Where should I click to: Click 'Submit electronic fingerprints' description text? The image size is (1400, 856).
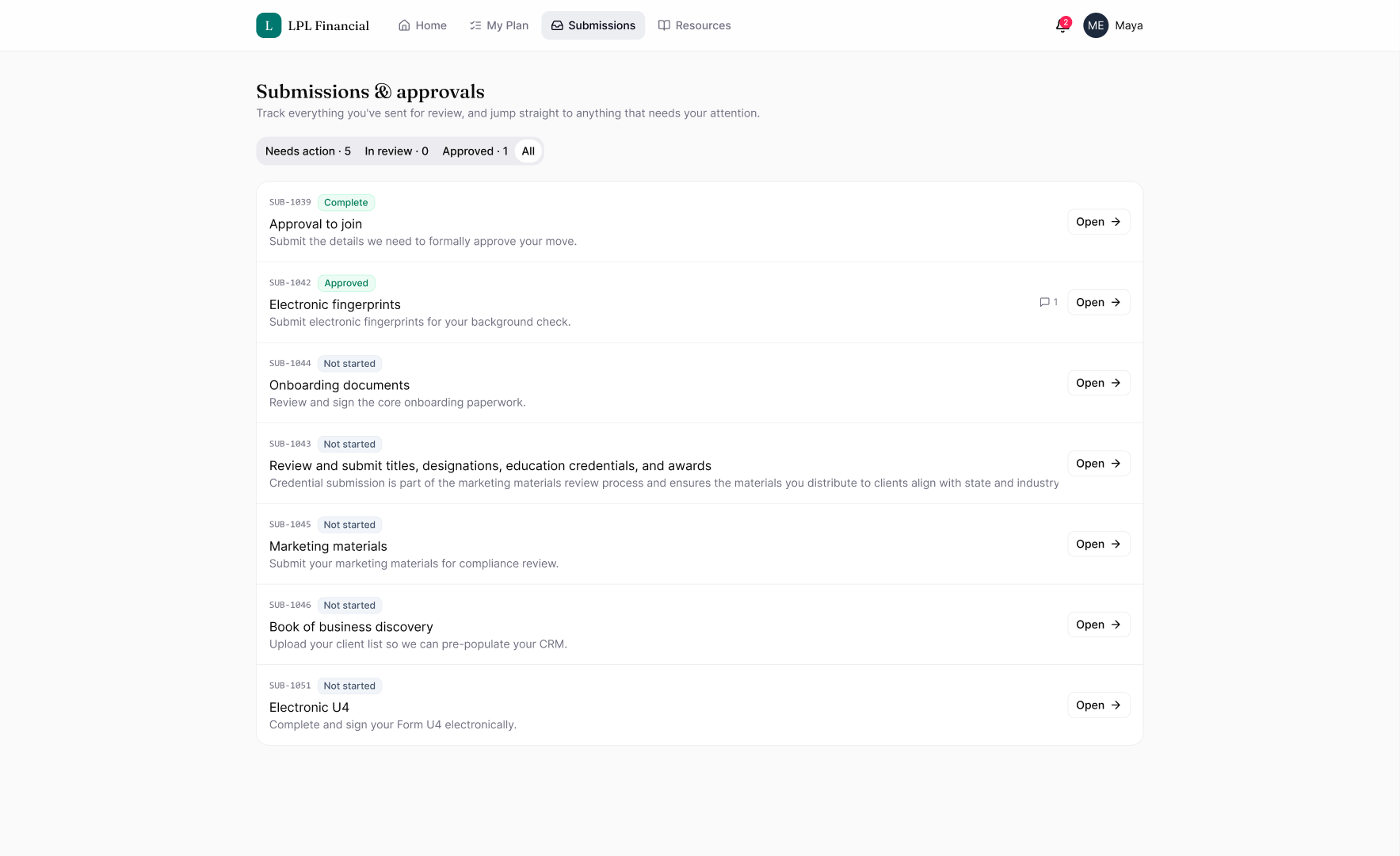click(x=420, y=322)
